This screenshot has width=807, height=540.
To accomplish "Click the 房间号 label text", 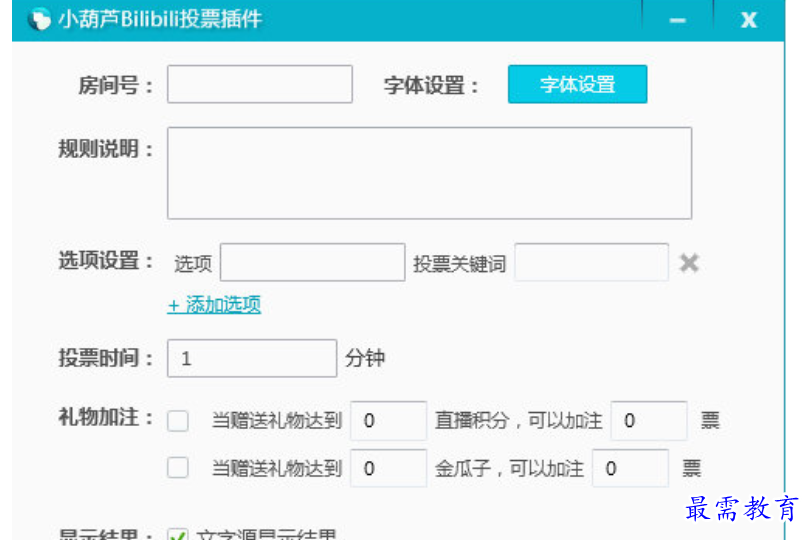I will tap(116, 85).
